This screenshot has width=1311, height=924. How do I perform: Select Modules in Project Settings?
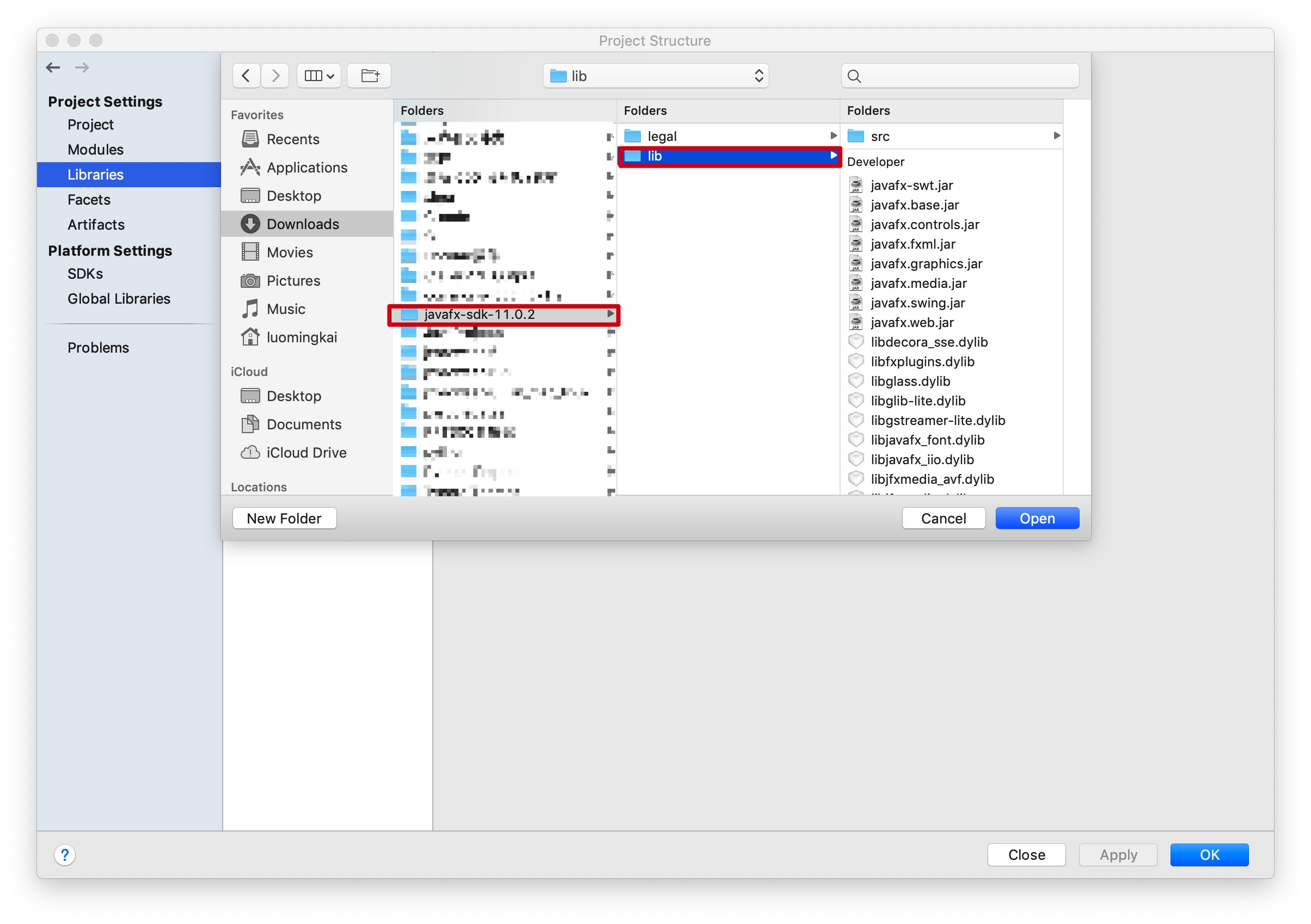[95, 149]
